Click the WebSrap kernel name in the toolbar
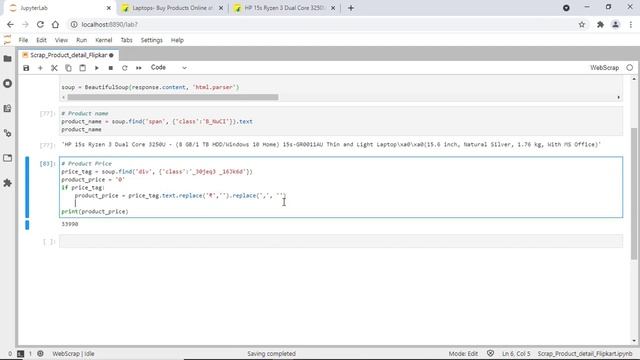This screenshot has width=640, height=360. [604, 68]
